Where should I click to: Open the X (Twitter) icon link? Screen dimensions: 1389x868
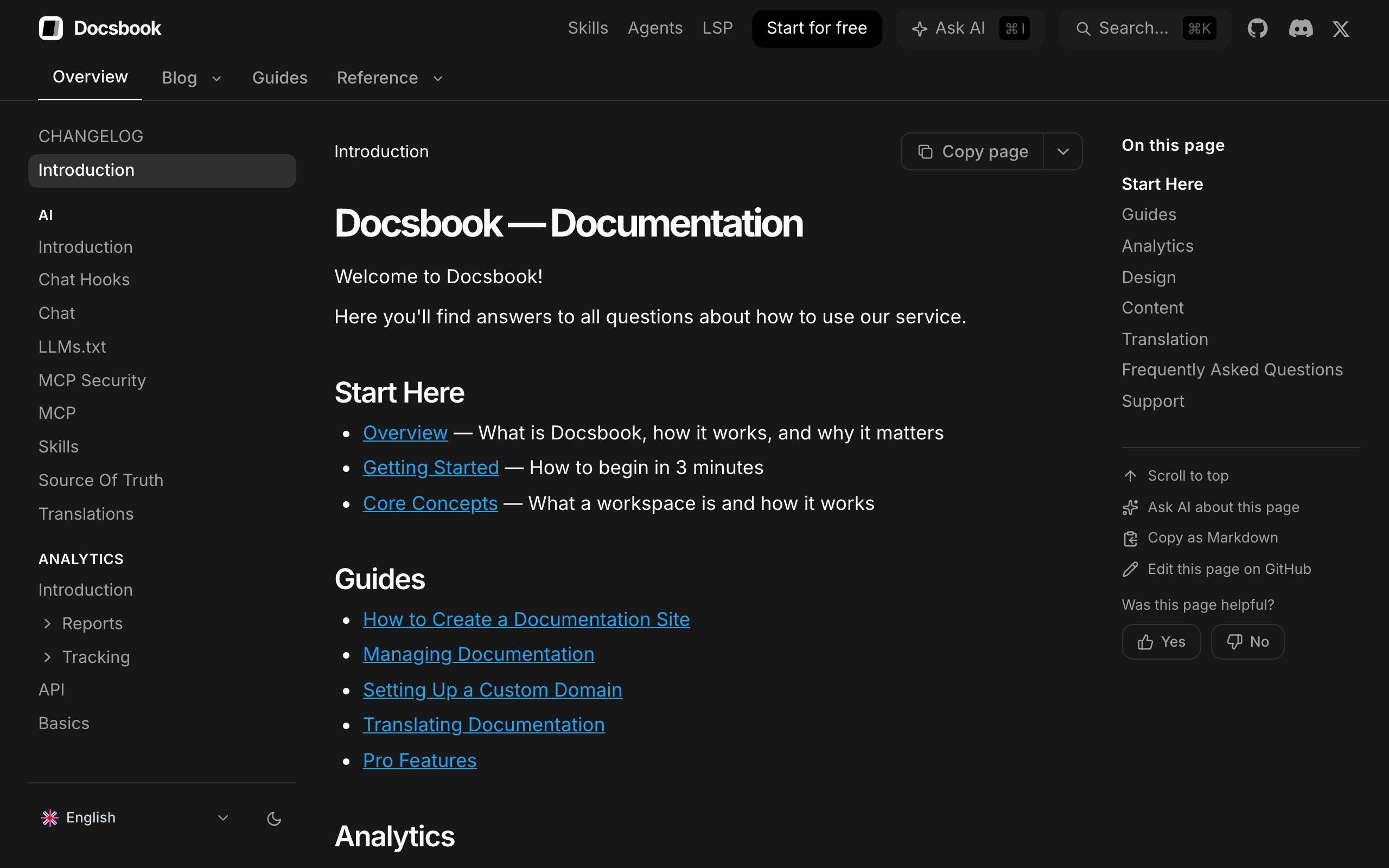[x=1341, y=29]
